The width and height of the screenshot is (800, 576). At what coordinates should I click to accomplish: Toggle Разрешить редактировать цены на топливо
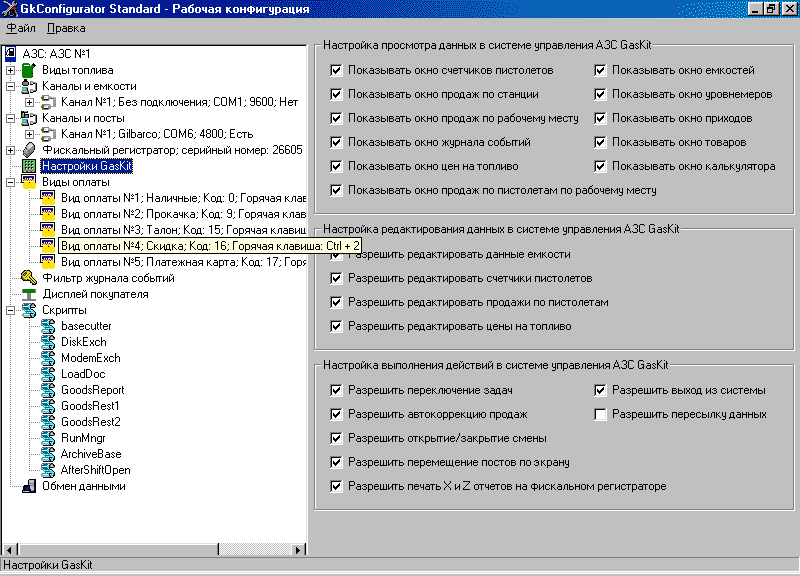click(x=336, y=327)
